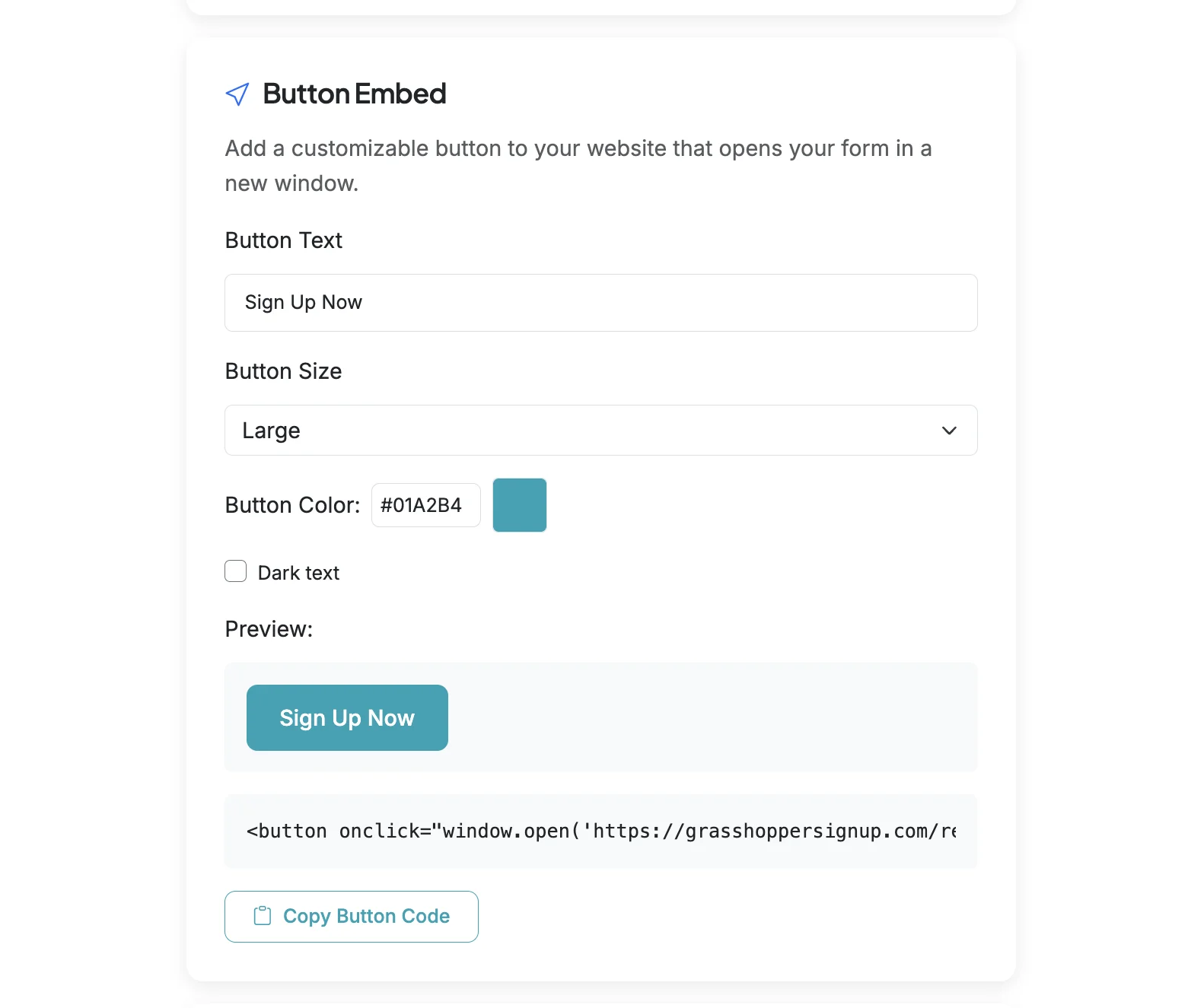Click the chevron on the Button Size selector

pyautogui.click(x=948, y=431)
